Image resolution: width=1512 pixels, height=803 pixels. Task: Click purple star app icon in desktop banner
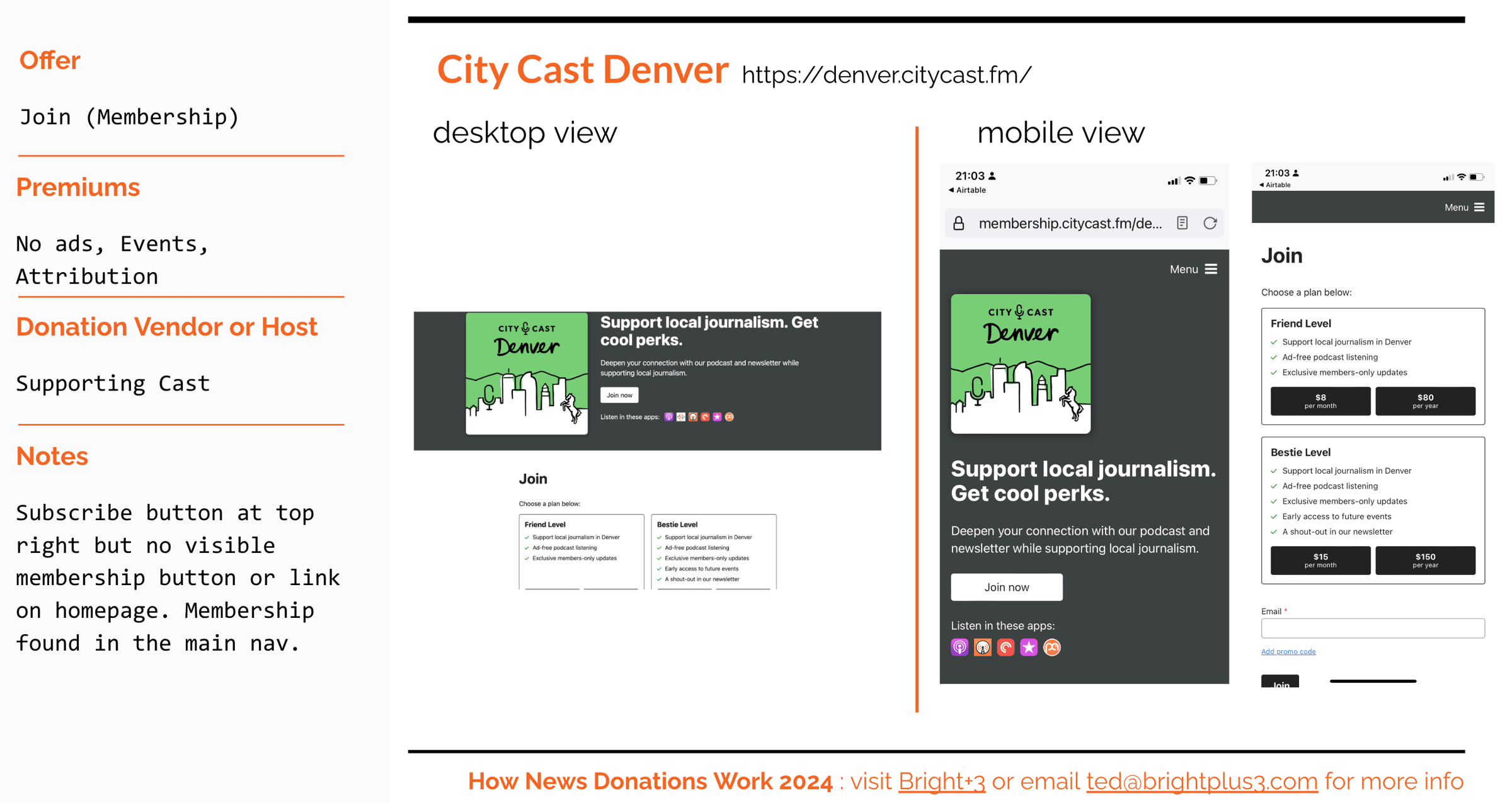(717, 417)
